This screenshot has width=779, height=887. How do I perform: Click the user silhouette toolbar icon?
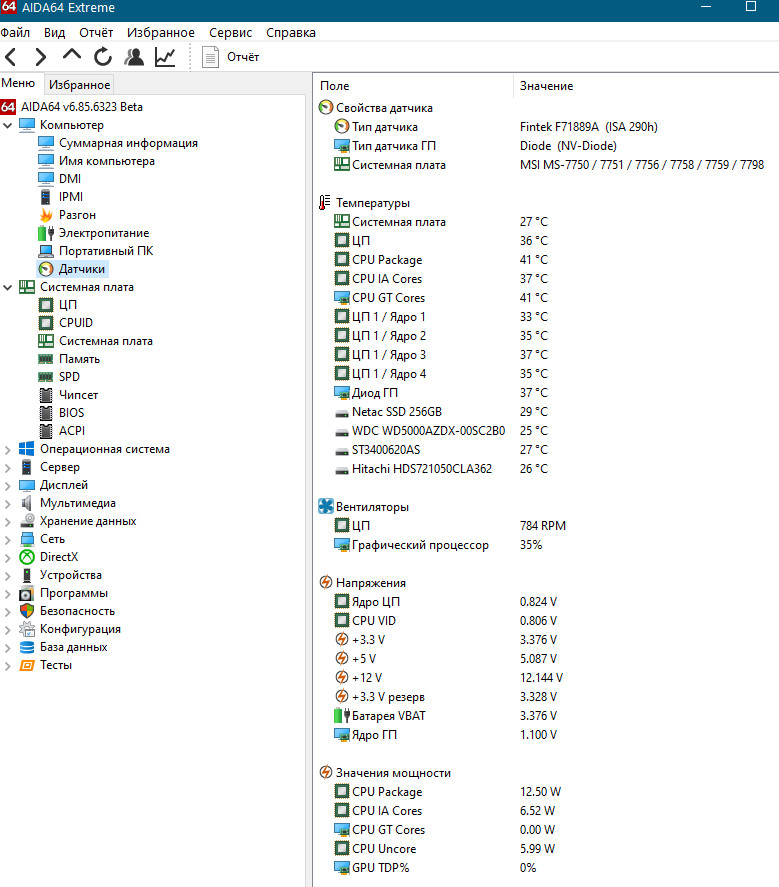pos(134,57)
